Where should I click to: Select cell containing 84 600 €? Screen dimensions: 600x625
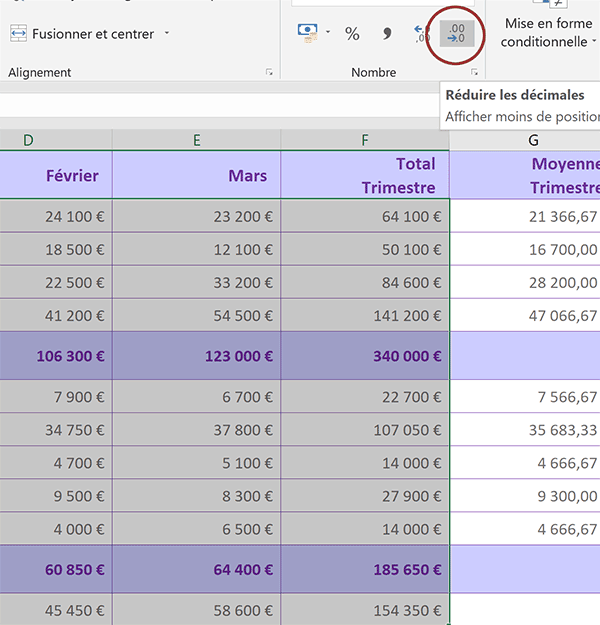pos(365,282)
